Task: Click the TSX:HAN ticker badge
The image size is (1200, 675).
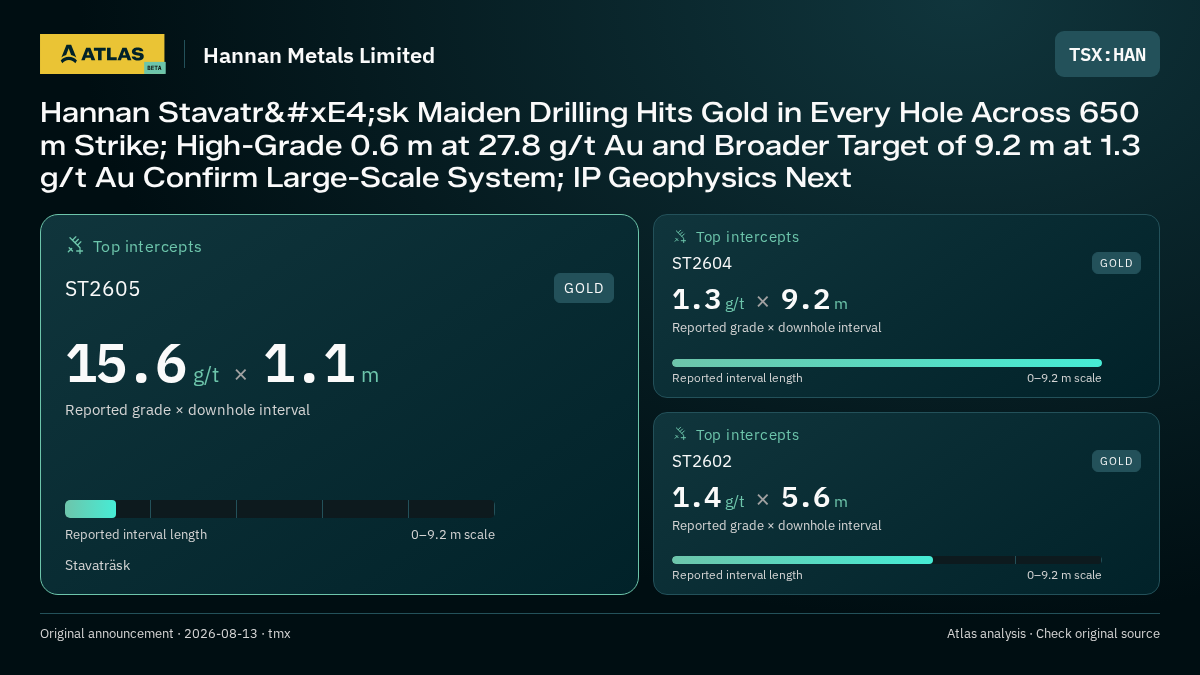Action: [1107, 54]
